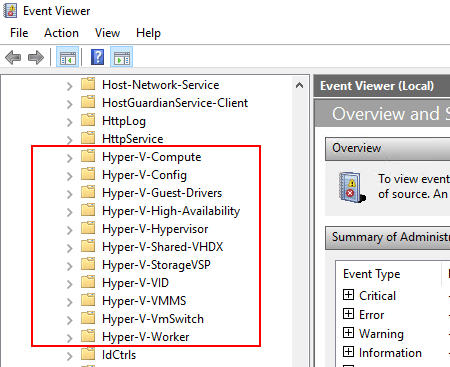Select the Hyper-V-Compute folder icon
Image resolution: width=450 pixels, height=367 pixels.
88,156
